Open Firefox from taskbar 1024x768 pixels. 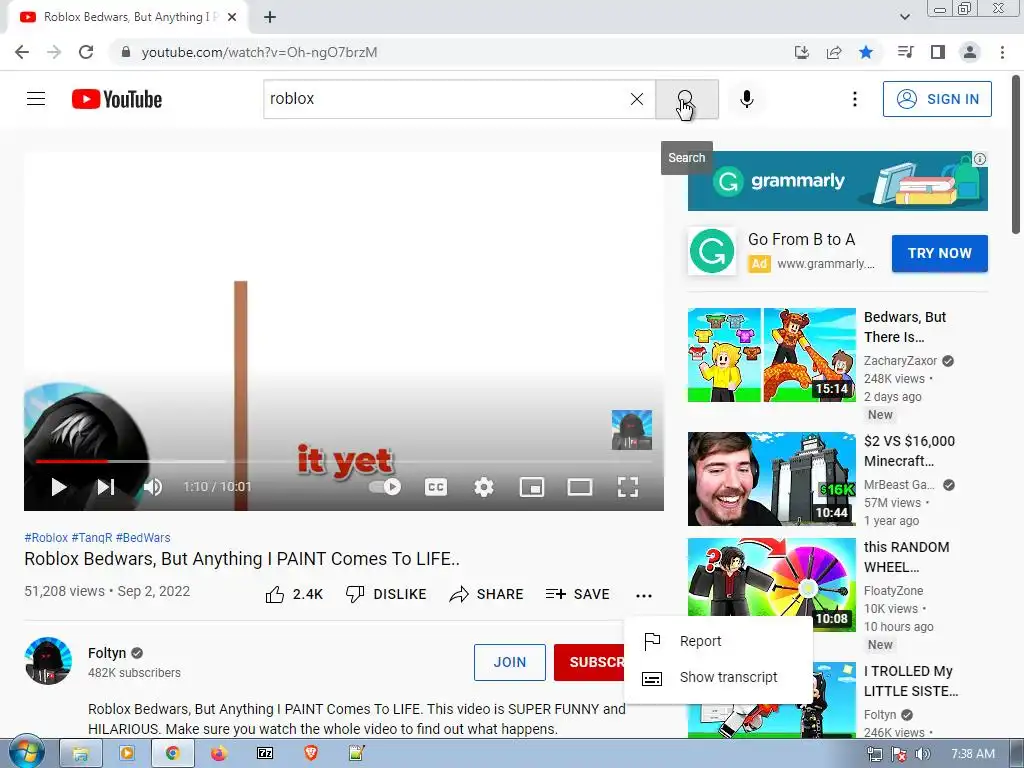218,754
